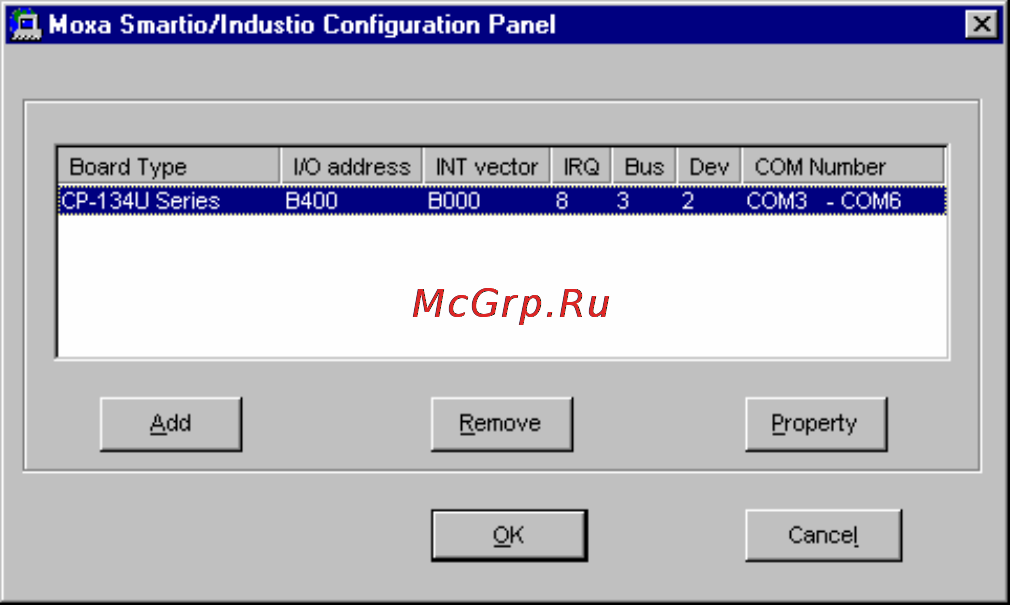The image size is (1010, 605).
Task: Click the Dev value 2
Action: click(x=687, y=201)
